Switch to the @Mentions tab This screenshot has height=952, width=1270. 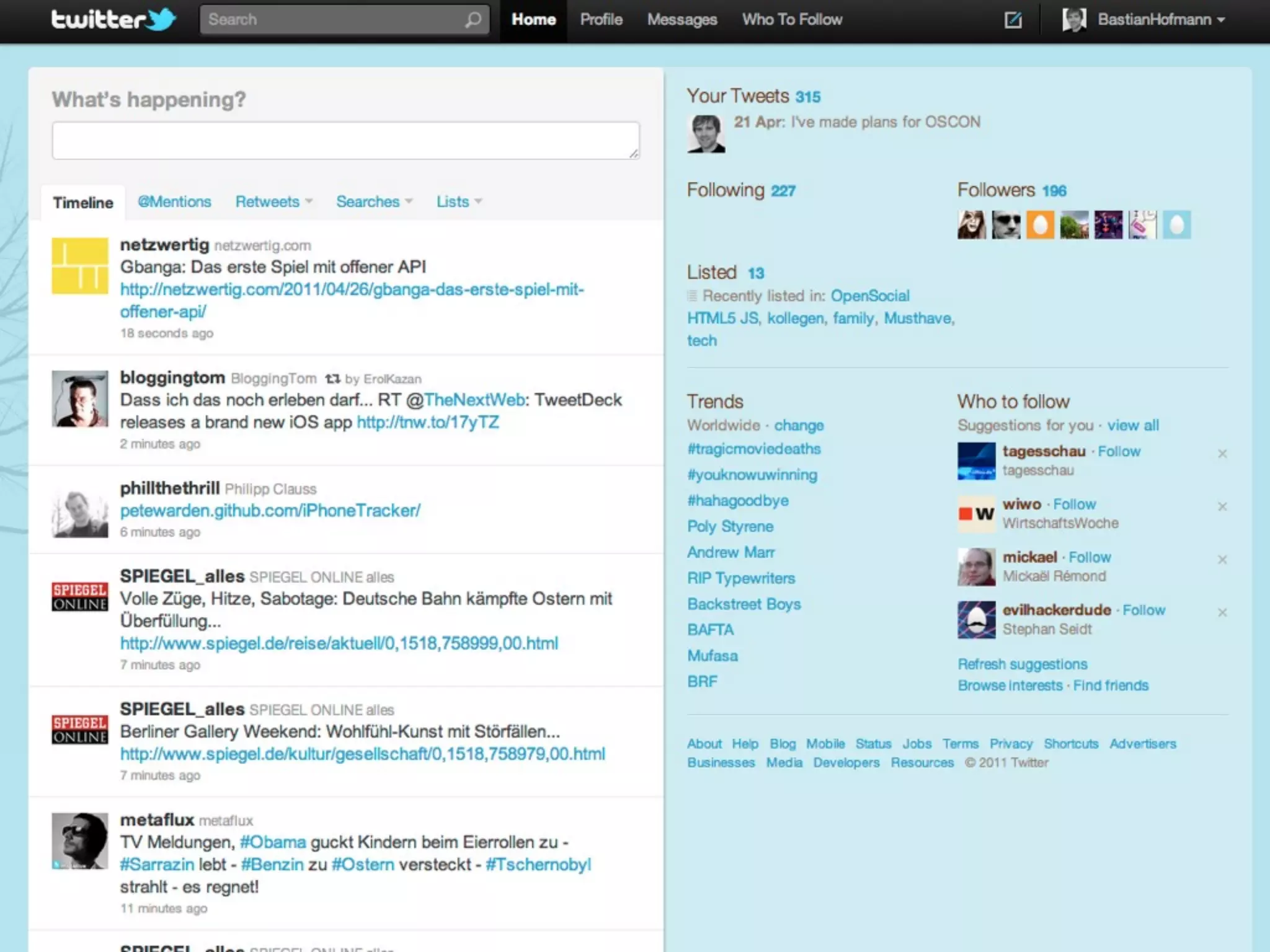[x=174, y=201]
